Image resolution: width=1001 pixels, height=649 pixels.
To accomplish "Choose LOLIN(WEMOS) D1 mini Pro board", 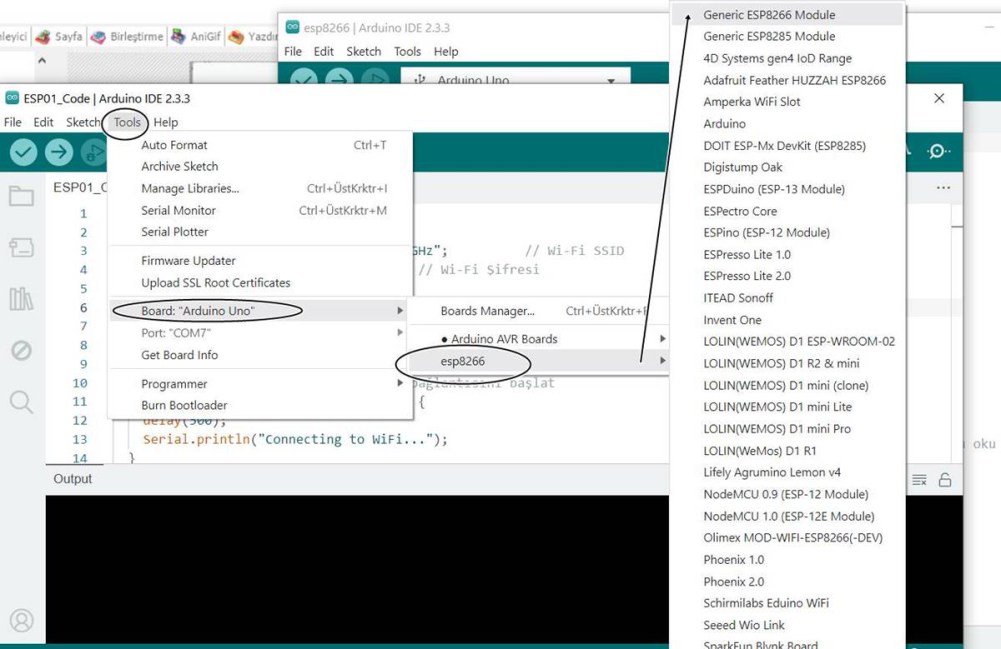I will click(788, 429).
